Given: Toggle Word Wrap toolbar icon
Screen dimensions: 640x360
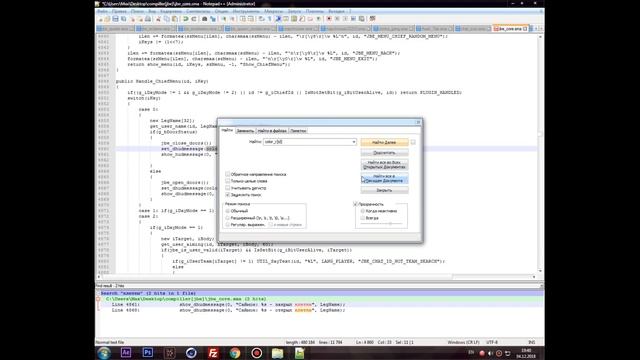Looking at the screenshot, I should tap(262, 19).
